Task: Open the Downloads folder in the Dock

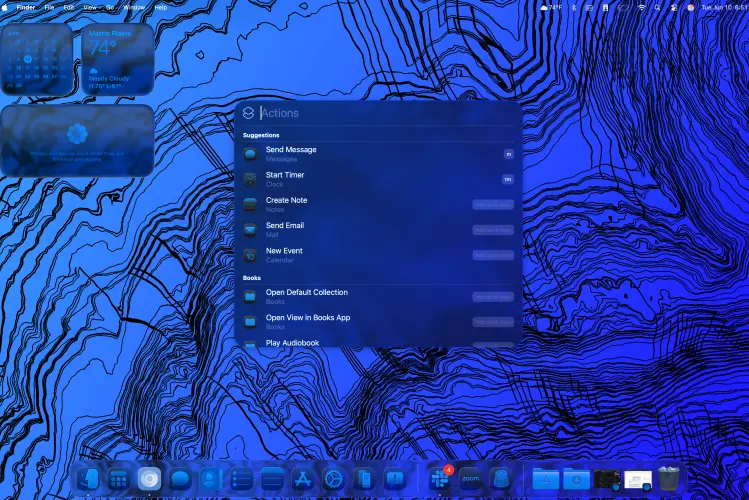Action: pyautogui.click(x=576, y=479)
